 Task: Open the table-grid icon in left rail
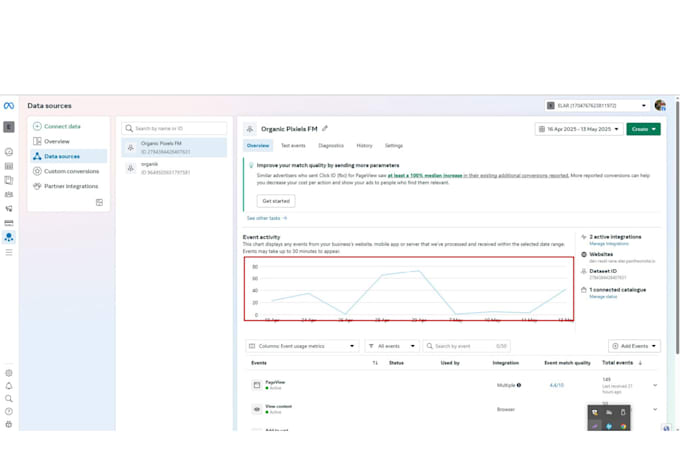point(9,166)
